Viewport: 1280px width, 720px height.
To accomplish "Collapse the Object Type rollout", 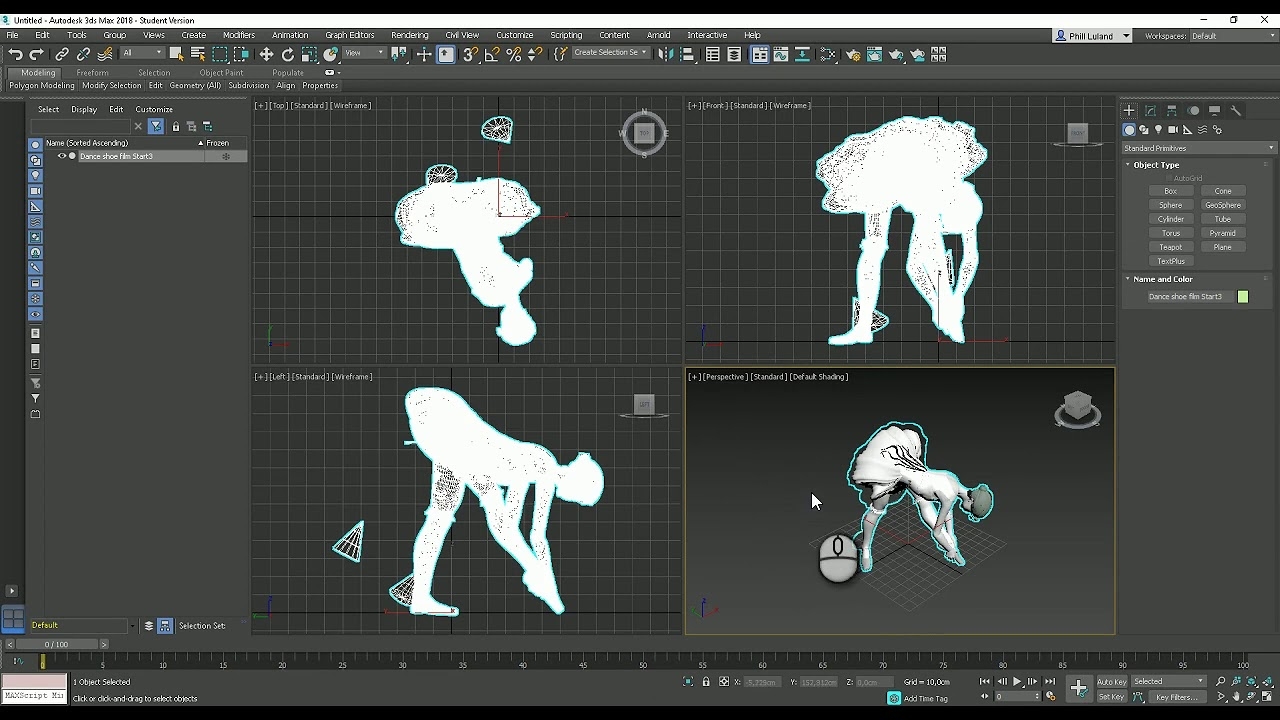I will [x=1156, y=165].
